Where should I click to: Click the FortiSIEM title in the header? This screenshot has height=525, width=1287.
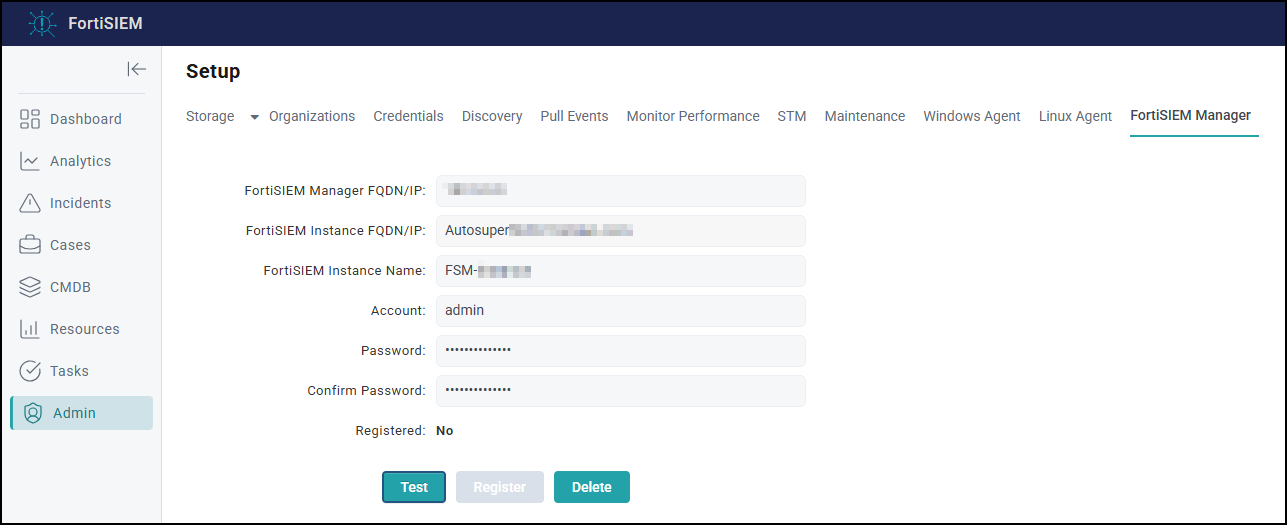(105, 24)
